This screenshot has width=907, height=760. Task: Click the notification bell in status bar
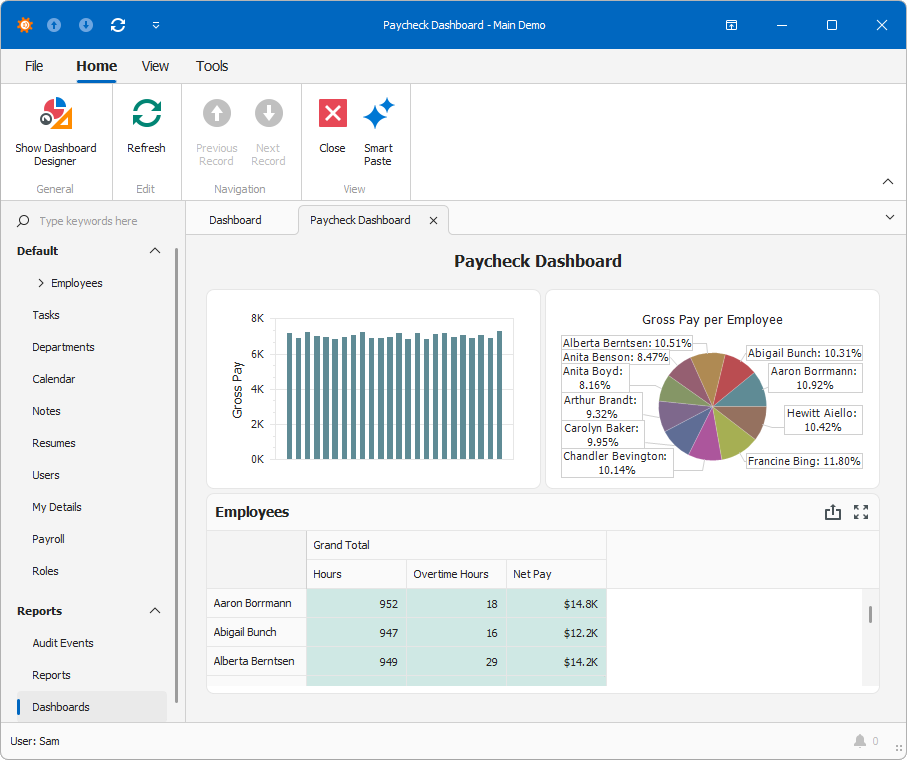pyautogui.click(x=860, y=741)
